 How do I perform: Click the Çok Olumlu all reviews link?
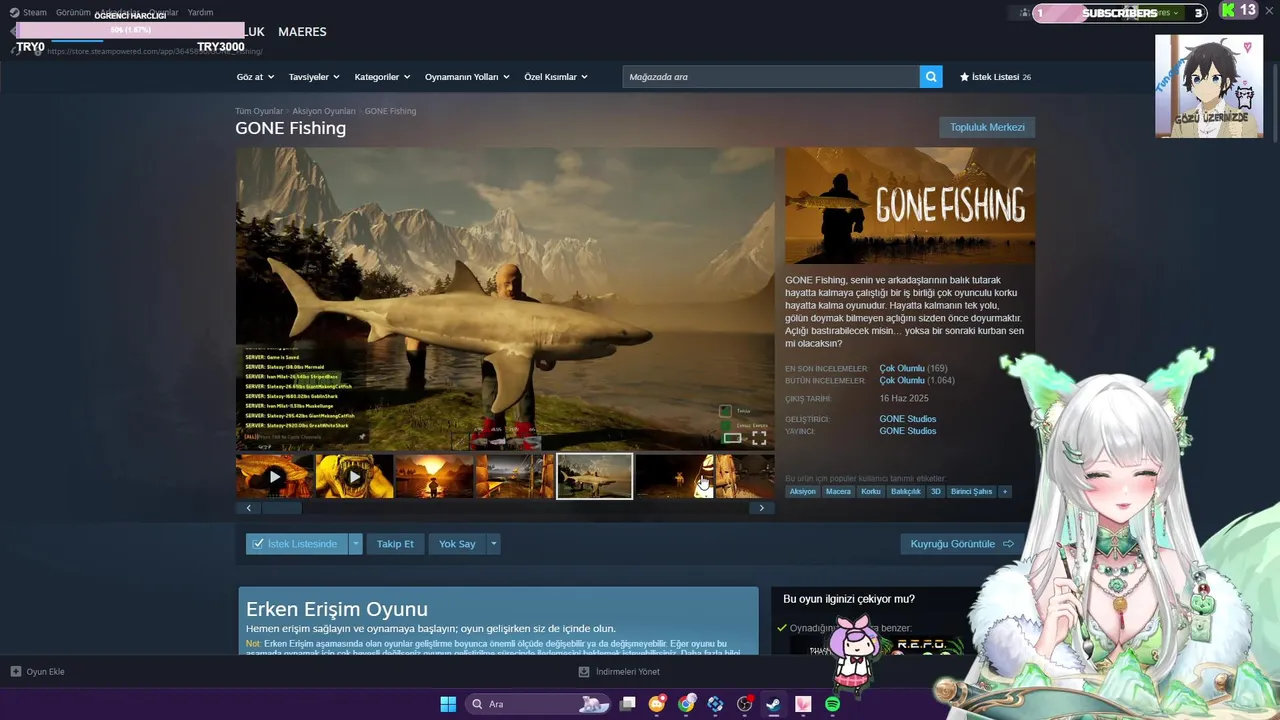[x=902, y=381]
